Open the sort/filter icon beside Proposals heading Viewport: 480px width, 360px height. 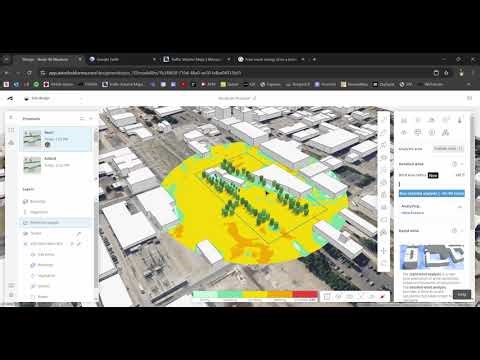click(82, 118)
